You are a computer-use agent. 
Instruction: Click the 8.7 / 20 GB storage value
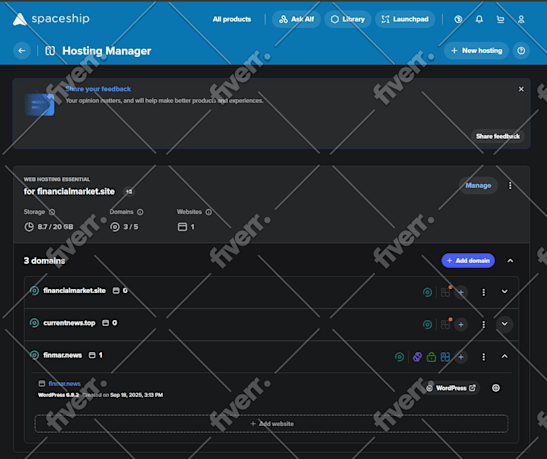pyautogui.click(x=55, y=227)
